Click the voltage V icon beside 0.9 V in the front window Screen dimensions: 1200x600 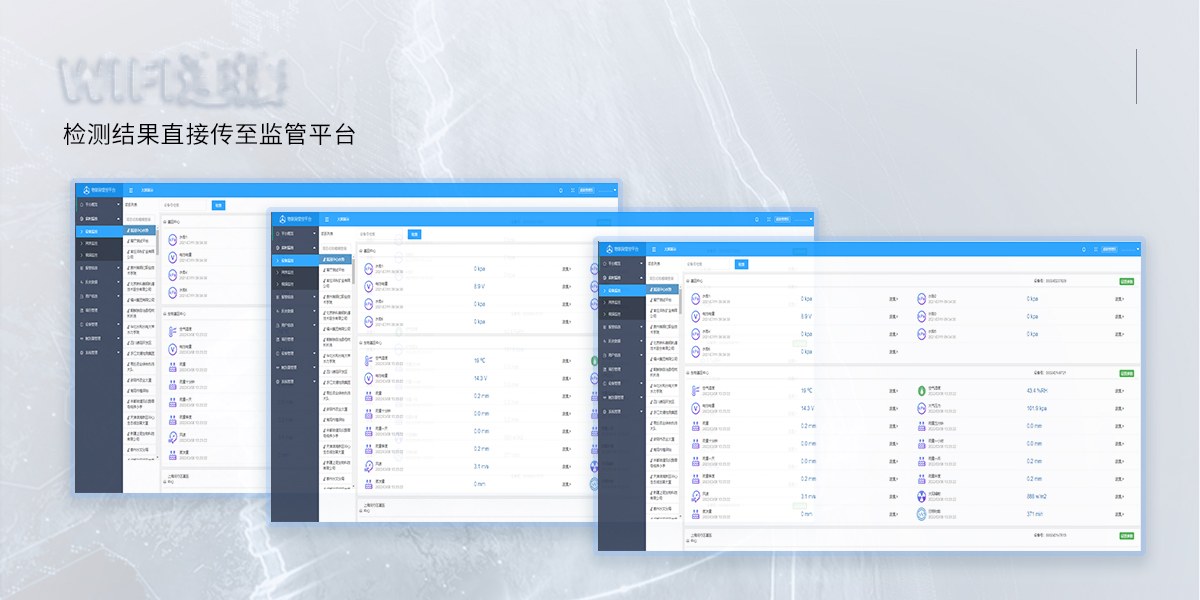click(696, 316)
